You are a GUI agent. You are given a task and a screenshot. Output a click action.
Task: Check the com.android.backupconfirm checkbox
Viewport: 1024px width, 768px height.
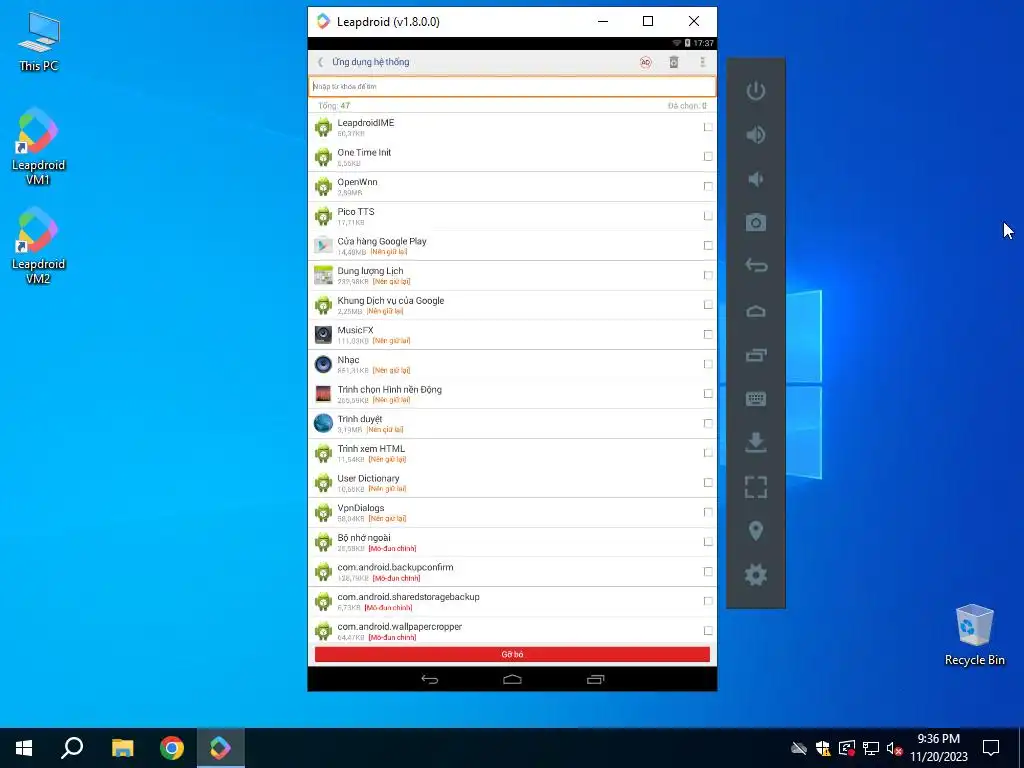(x=708, y=571)
